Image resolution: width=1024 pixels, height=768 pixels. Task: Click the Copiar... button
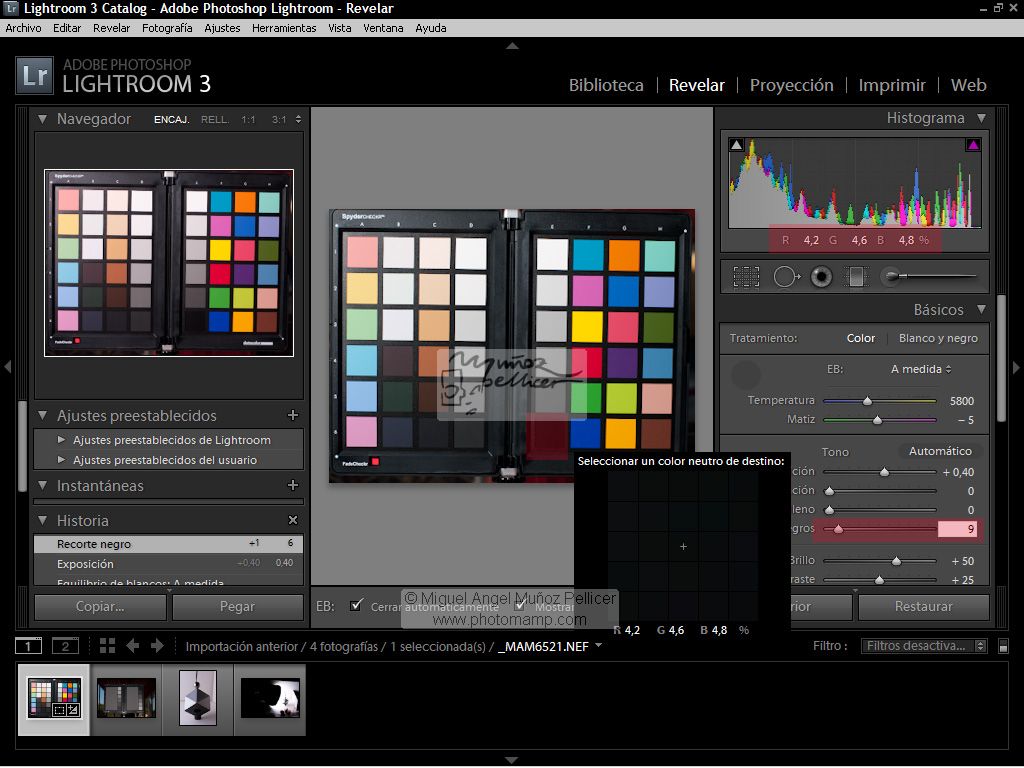(100, 607)
